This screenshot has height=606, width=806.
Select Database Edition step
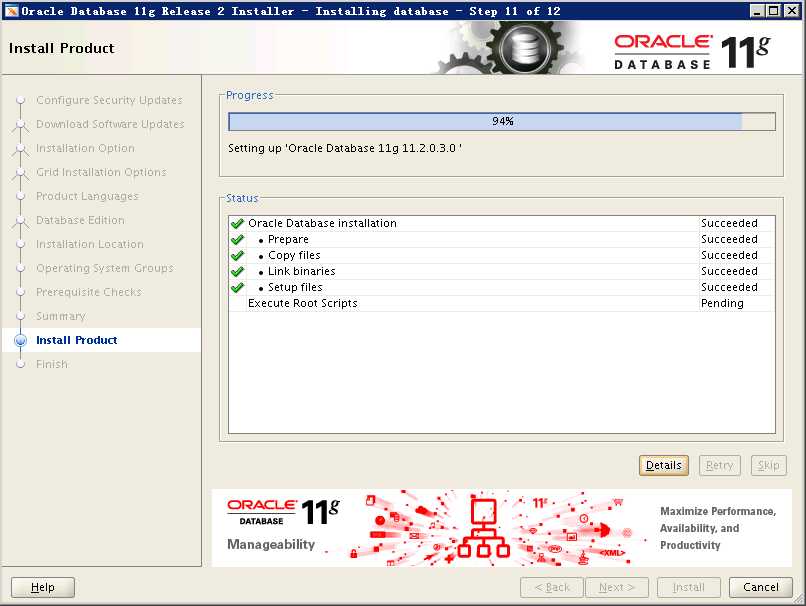[x=80, y=220]
